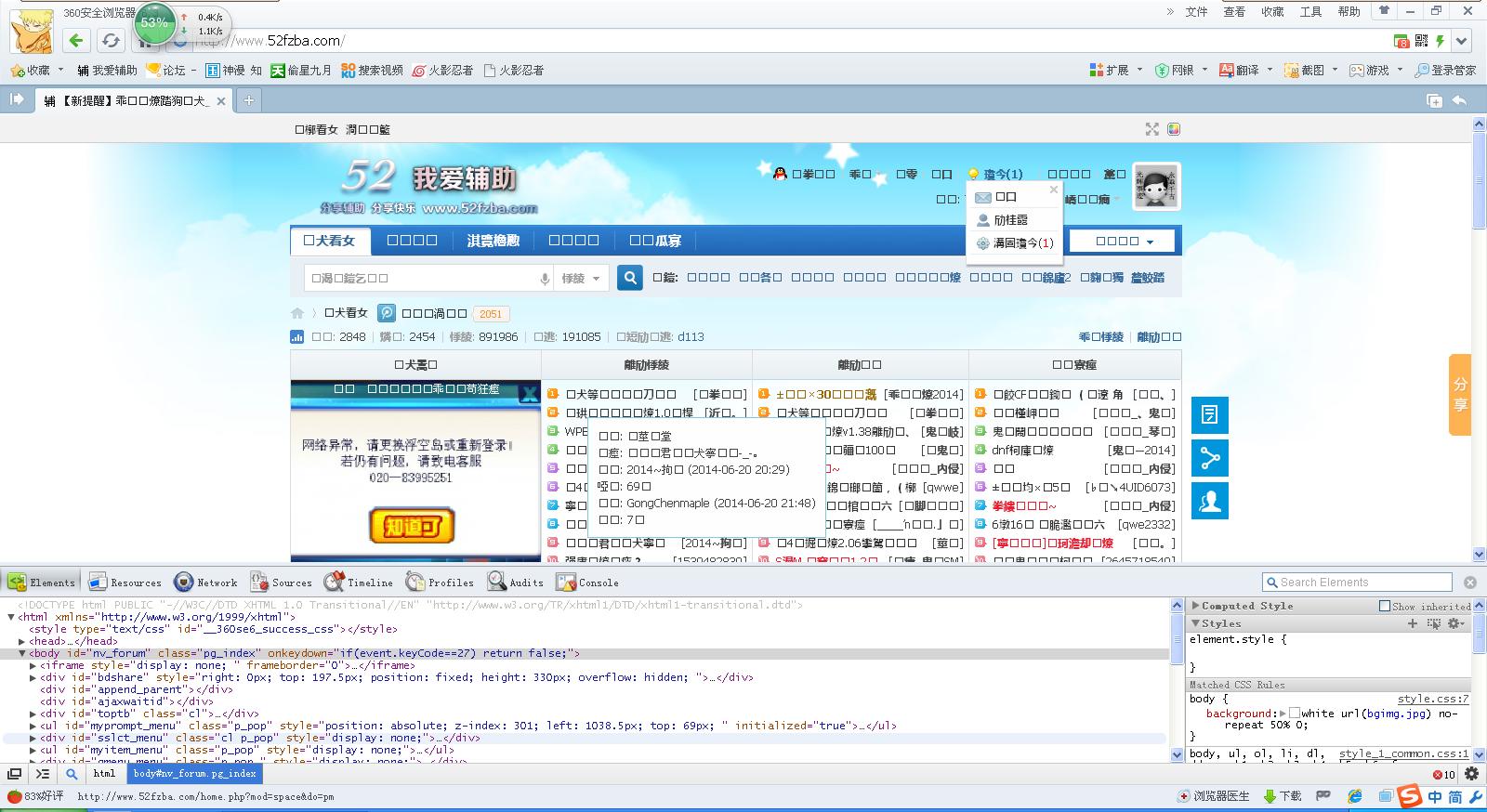Click the blue user contact side icon
The image size is (1487, 812).
tap(1210, 500)
